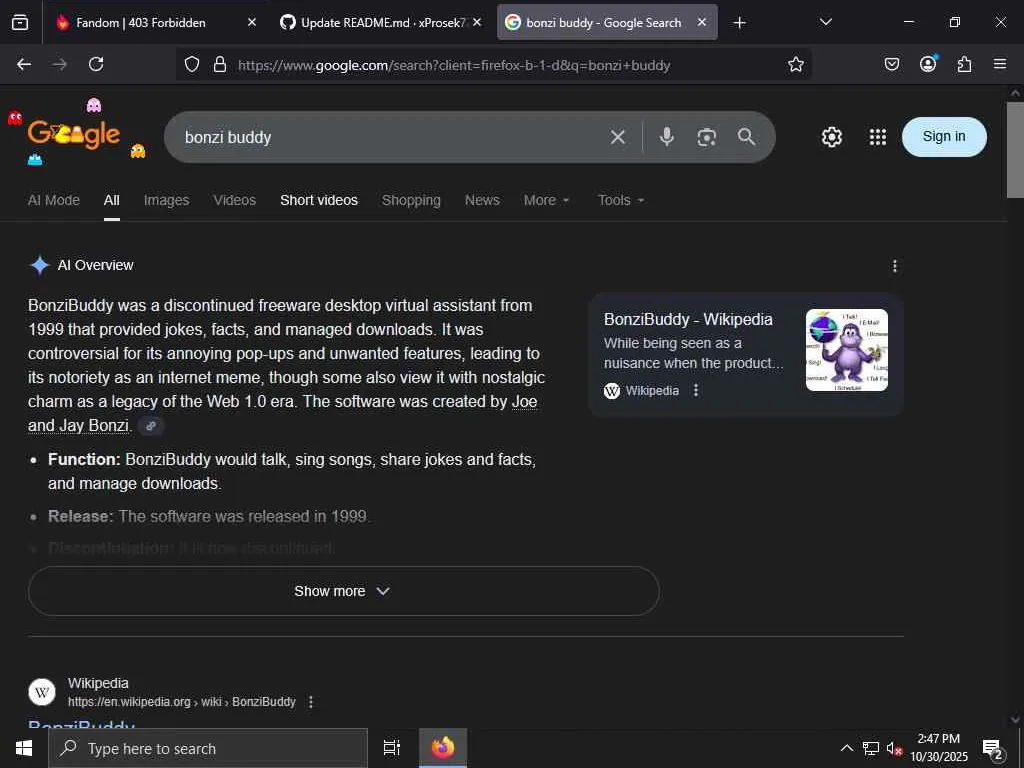Viewport: 1024px width, 768px height.
Task: Select the Shopping search tab
Action: point(411,200)
